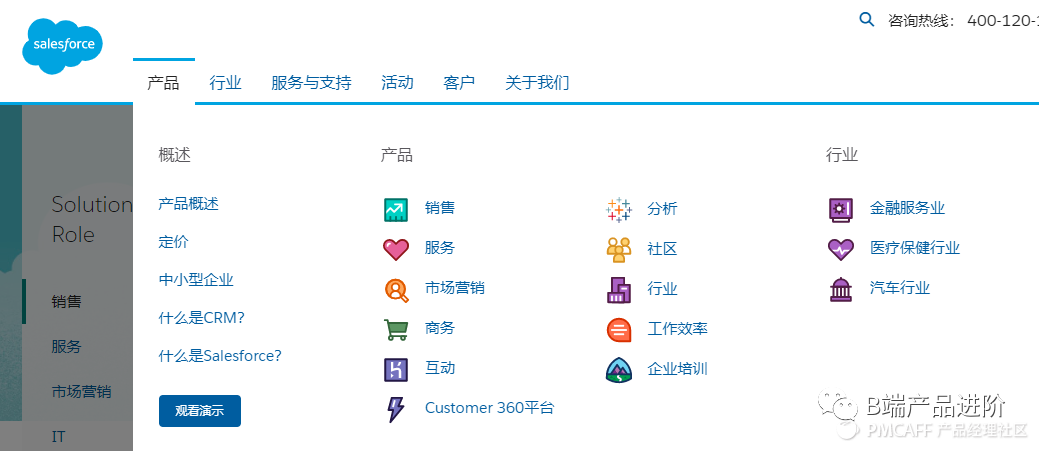The height and width of the screenshot is (451, 1039).
Task: Select 市场营销 in the dimmed left sidebar
Action: 82,391
